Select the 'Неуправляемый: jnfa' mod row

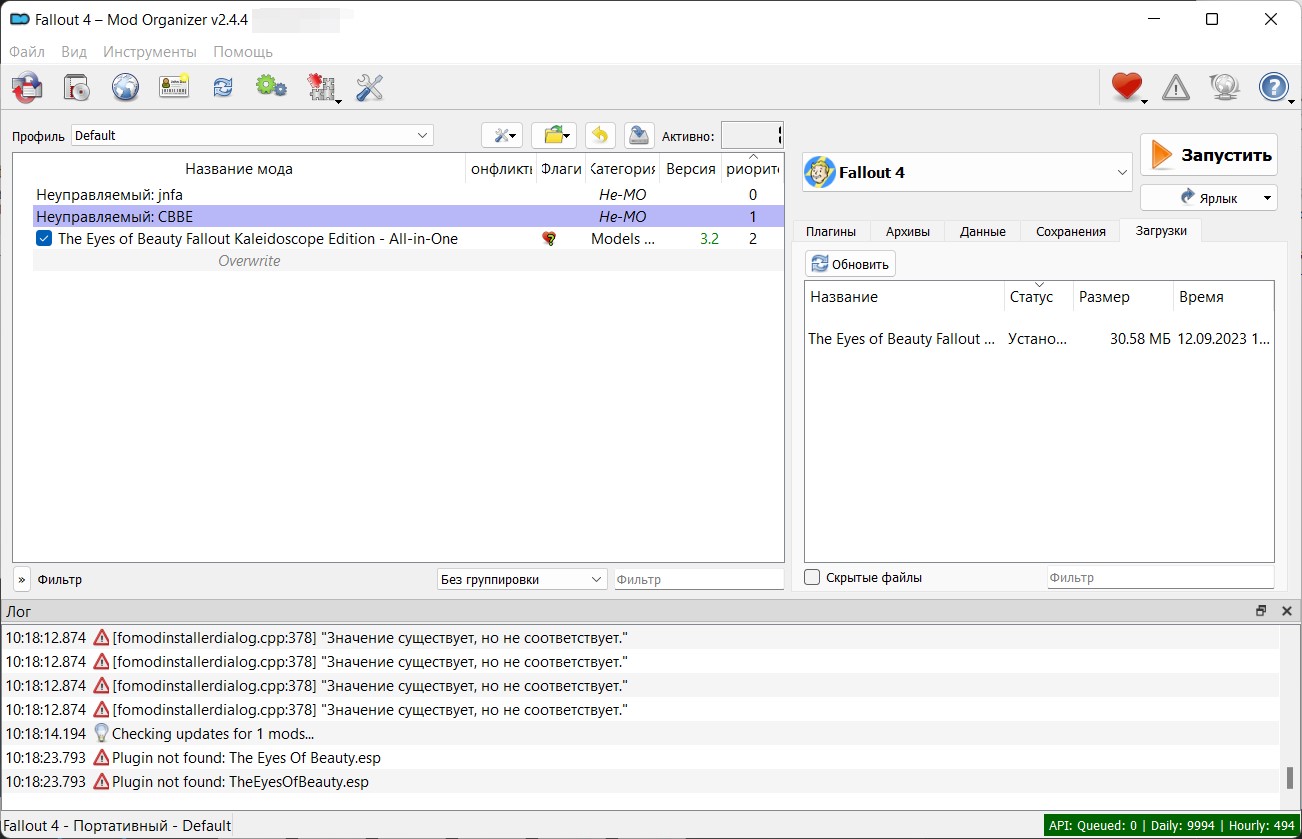[408, 195]
